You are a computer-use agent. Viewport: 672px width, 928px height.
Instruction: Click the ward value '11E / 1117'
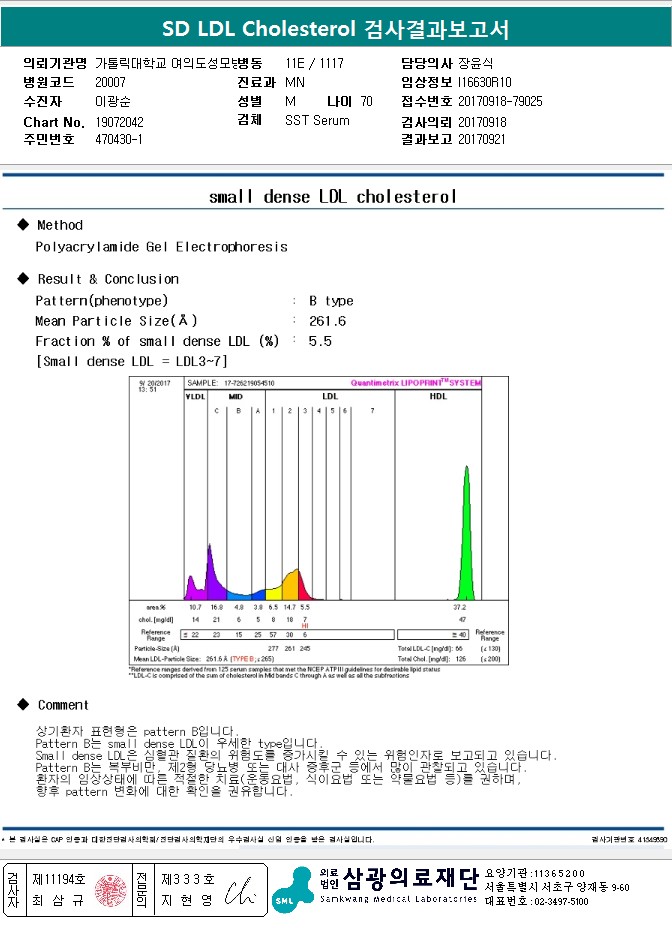[x=314, y=63]
